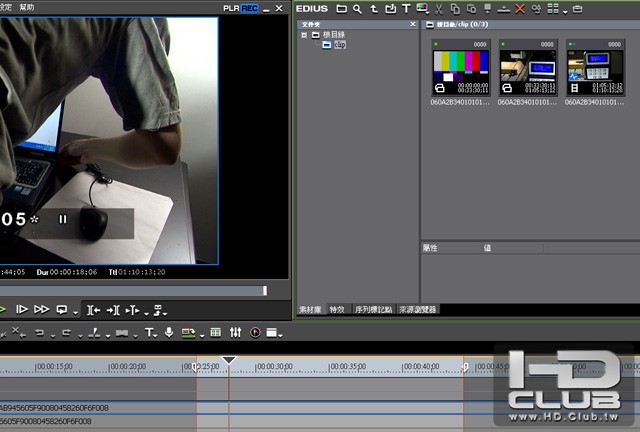This screenshot has height=432, width=640.
Task: Open the color bars new clip menu
Action: (422, 9)
